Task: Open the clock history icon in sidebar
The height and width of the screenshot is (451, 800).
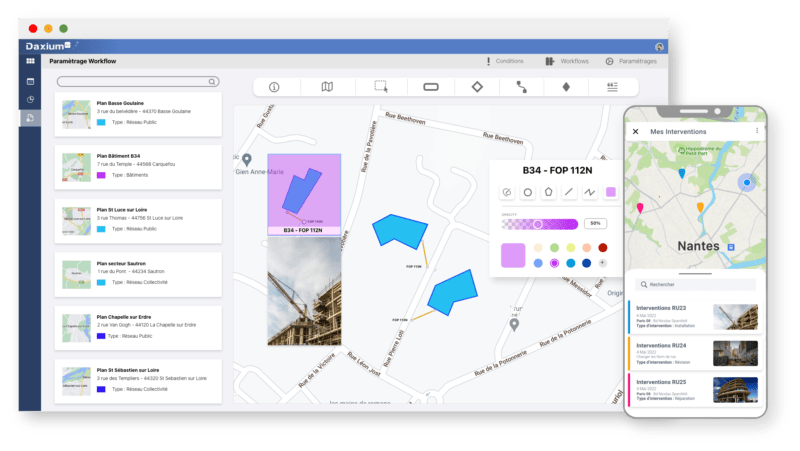Action: [31, 99]
